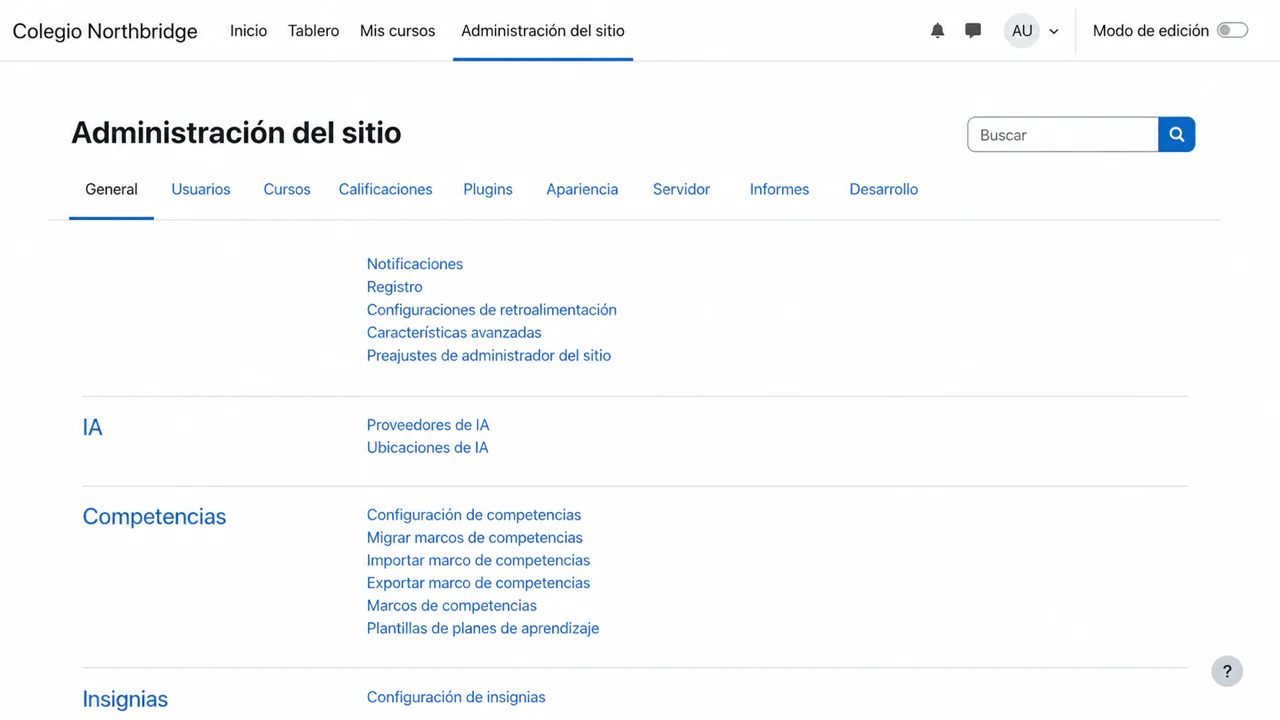Image resolution: width=1280 pixels, height=720 pixels.
Task: Switch to the Cursos tab
Action: click(x=287, y=189)
